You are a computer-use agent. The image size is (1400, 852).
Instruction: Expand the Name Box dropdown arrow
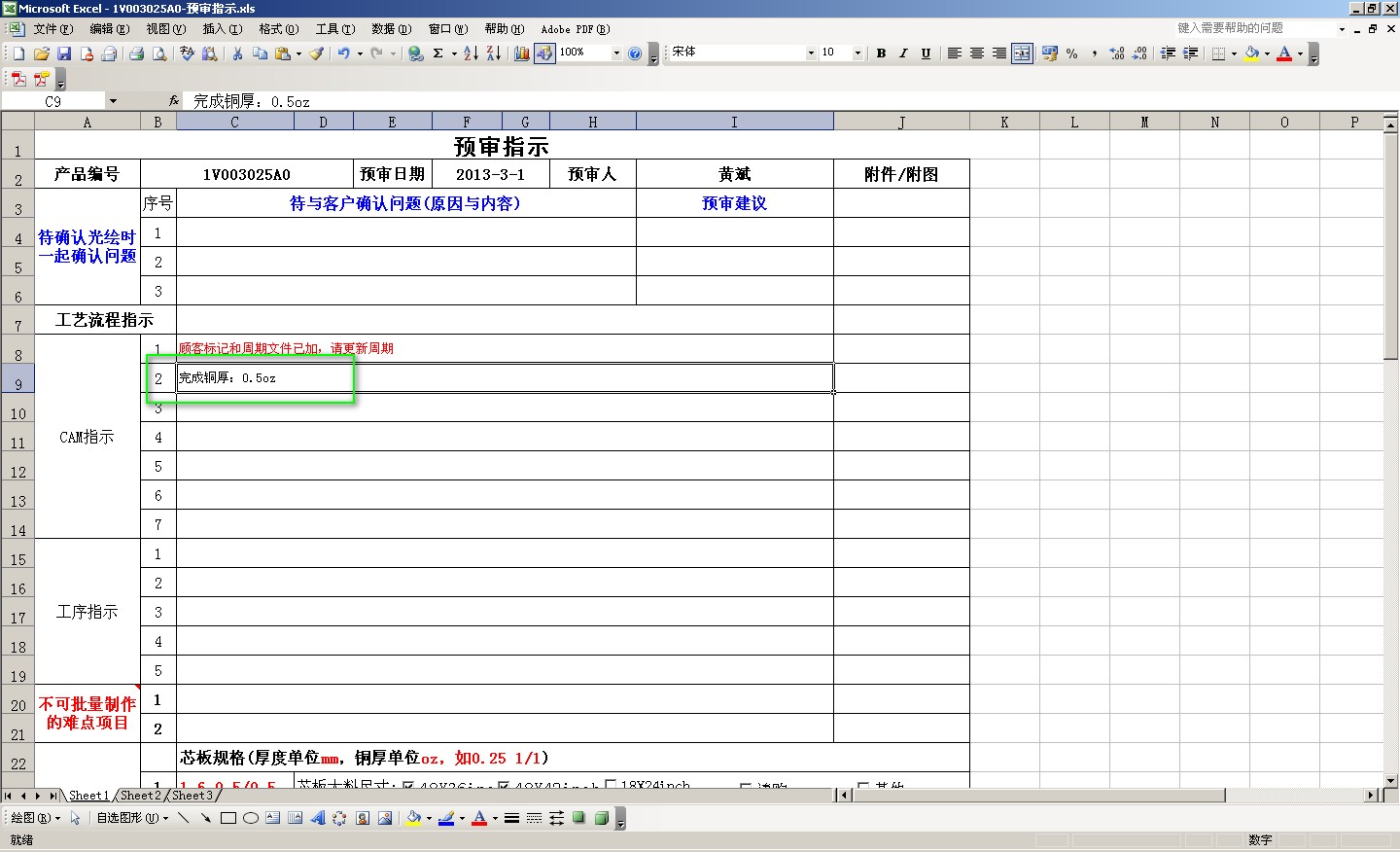point(113,101)
